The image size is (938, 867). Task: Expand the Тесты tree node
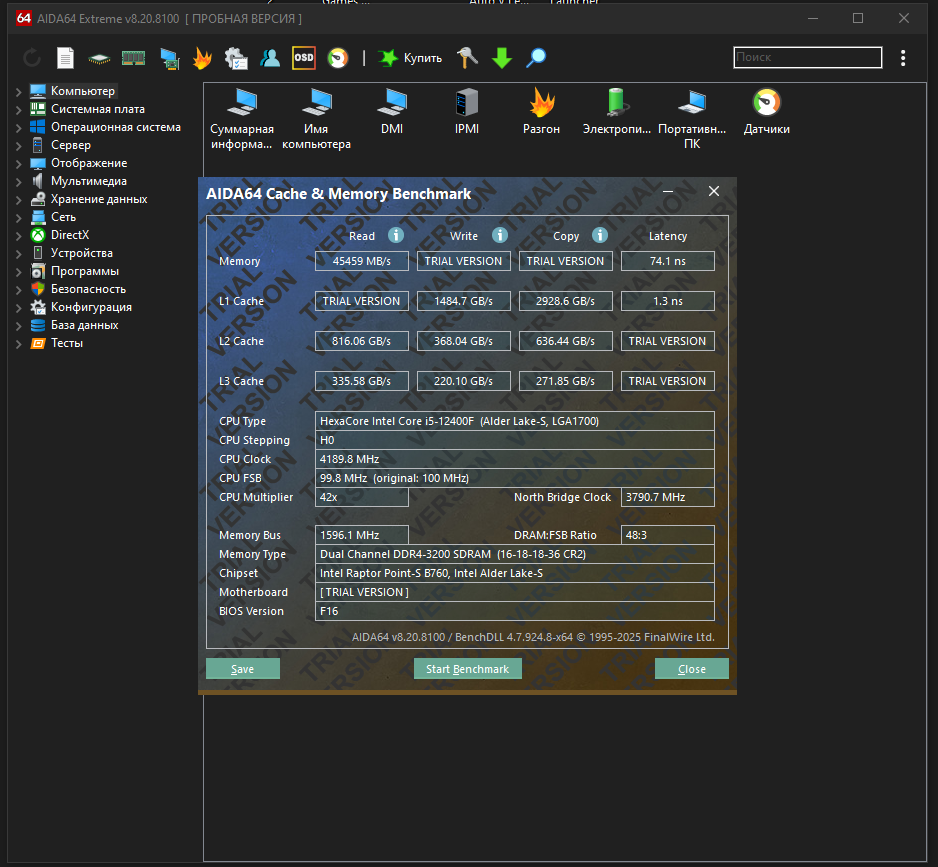coord(18,344)
